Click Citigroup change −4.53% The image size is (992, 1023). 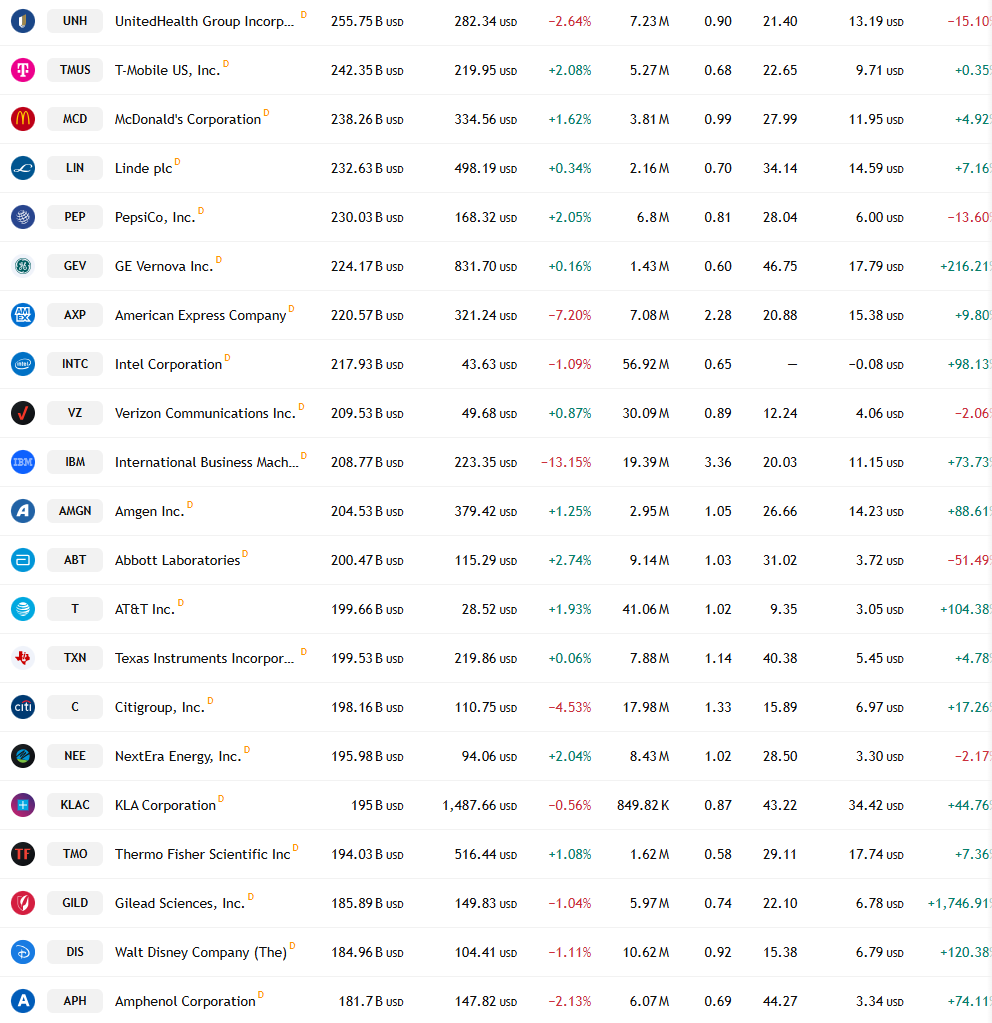tap(569, 707)
